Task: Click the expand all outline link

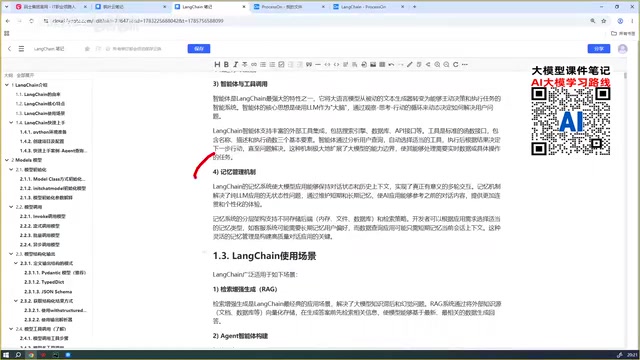Action: [x=25, y=75]
